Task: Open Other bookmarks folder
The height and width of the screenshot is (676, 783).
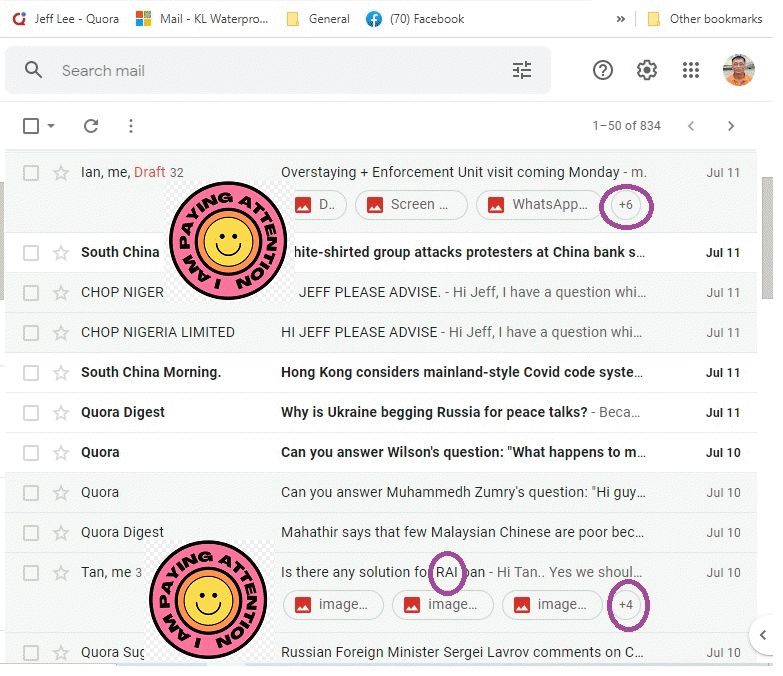Action: (x=704, y=19)
